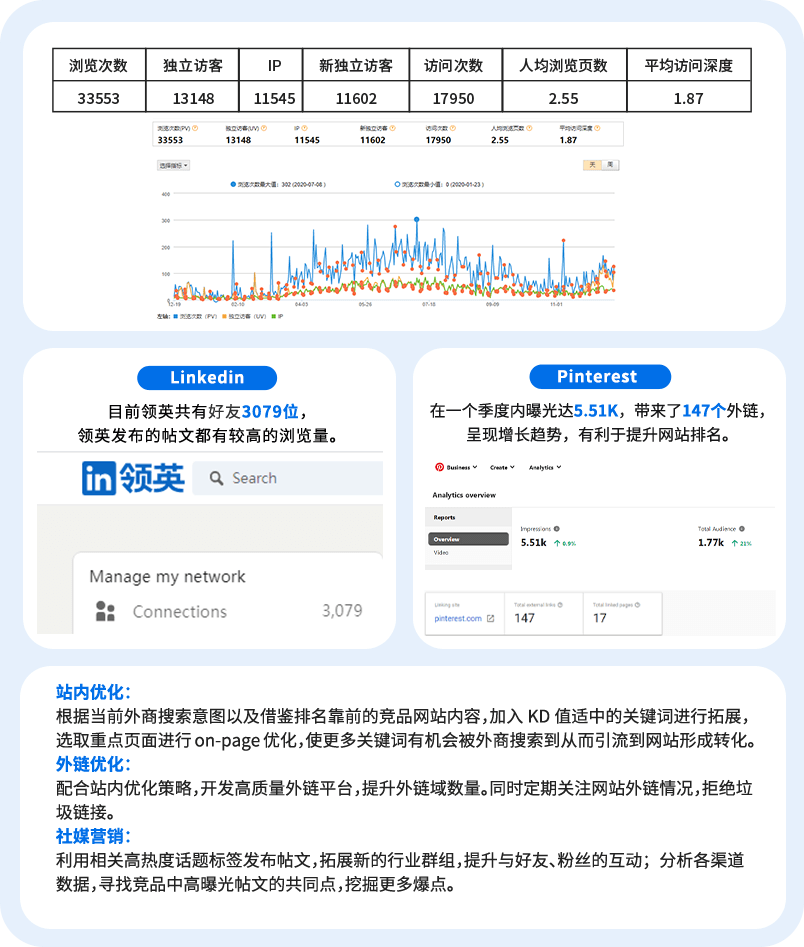
Task: Click the max value legend dot (302)
Action: [233, 184]
